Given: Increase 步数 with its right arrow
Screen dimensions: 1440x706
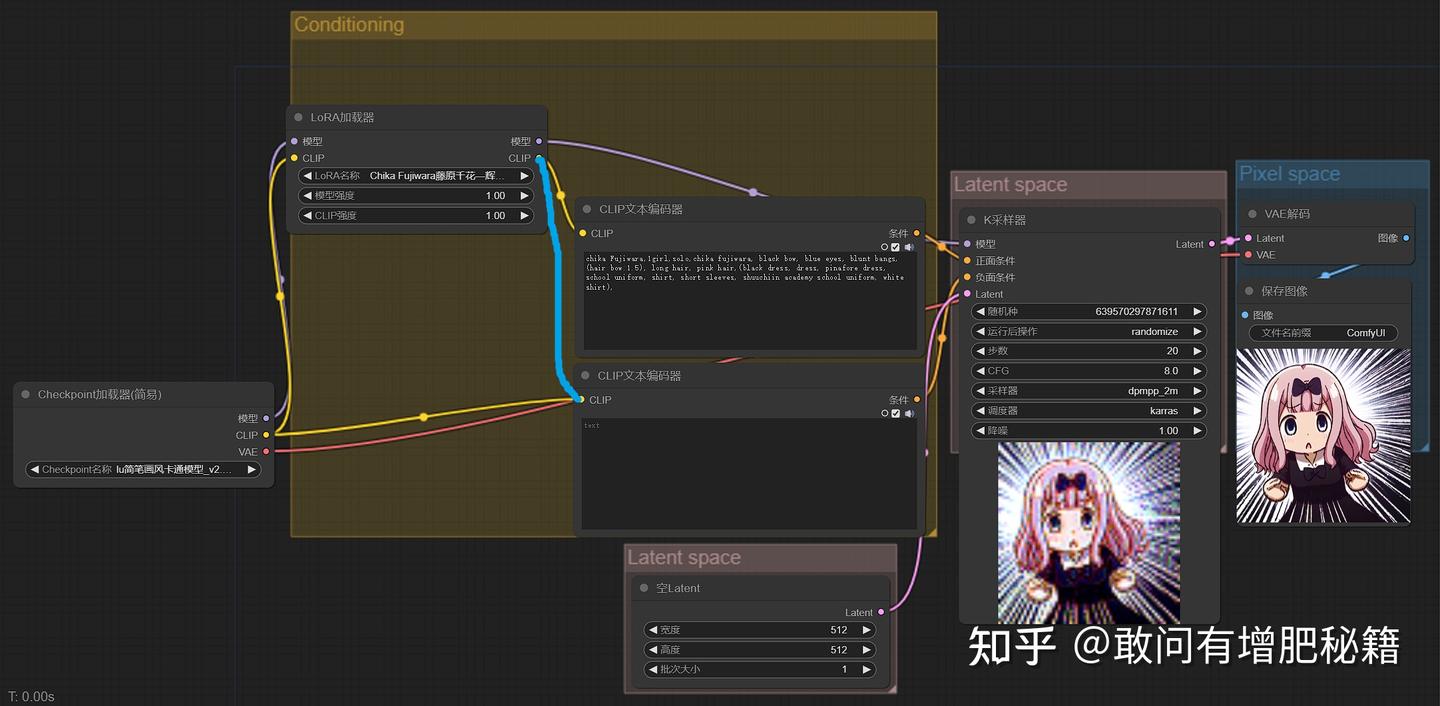Looking at the screenshot, I should (1197, 351).
